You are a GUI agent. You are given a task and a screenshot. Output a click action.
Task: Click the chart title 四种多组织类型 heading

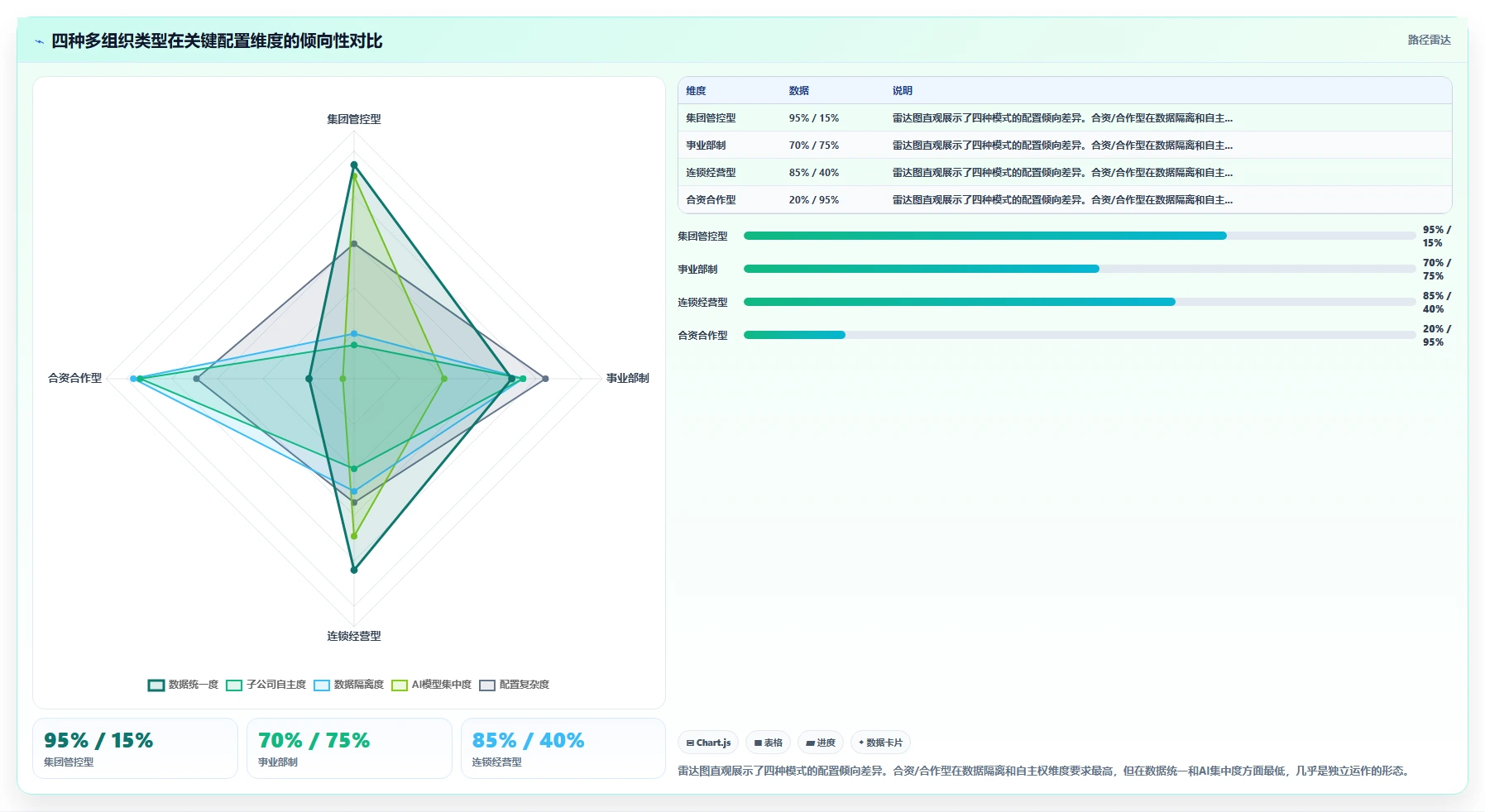[217, 41]
